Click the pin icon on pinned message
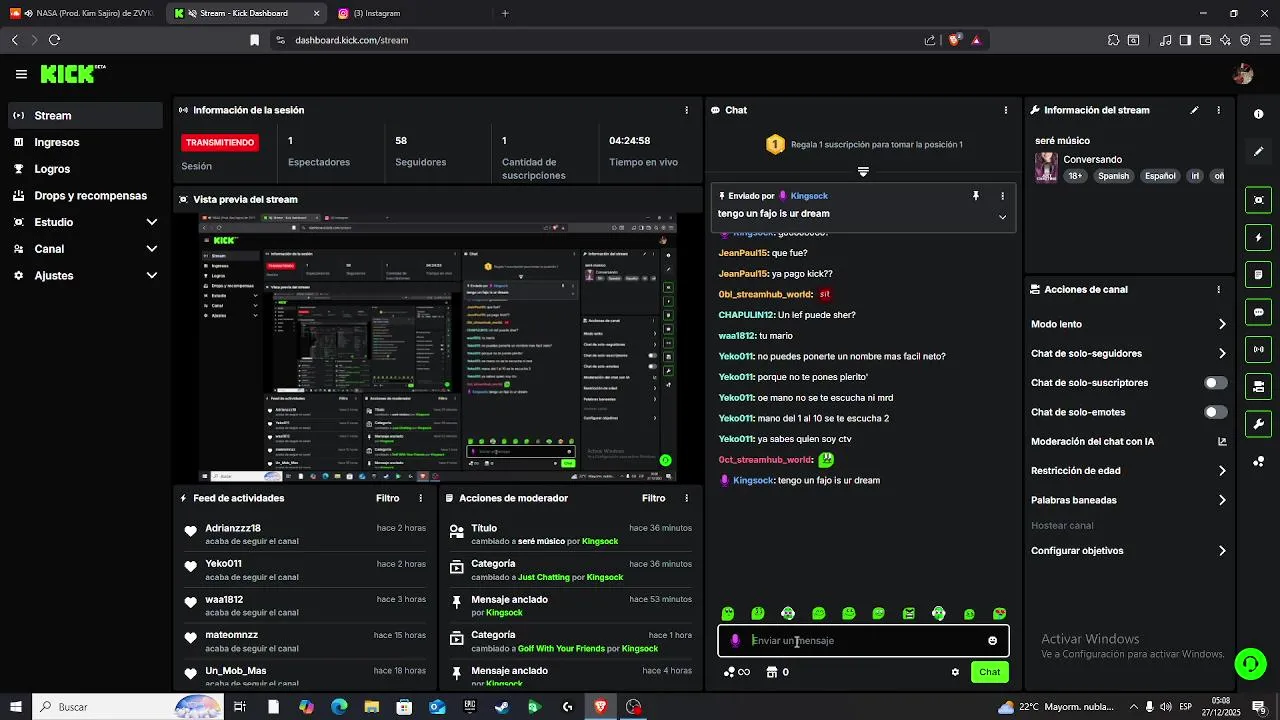The image size is (1280, 720). [976, 196]
